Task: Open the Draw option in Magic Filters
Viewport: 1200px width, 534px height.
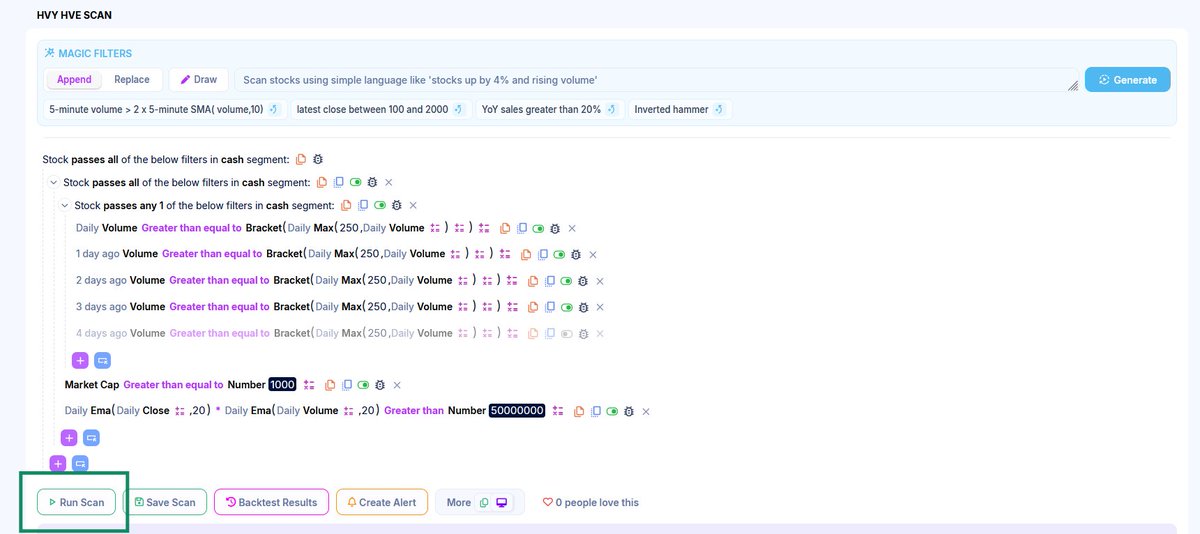Action: pos(199,79)
